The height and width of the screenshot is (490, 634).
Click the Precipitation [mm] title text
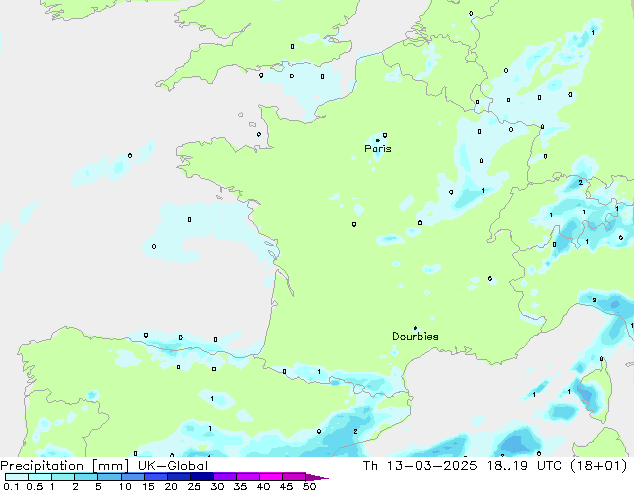pyautogui.click(x=64, y=466)
